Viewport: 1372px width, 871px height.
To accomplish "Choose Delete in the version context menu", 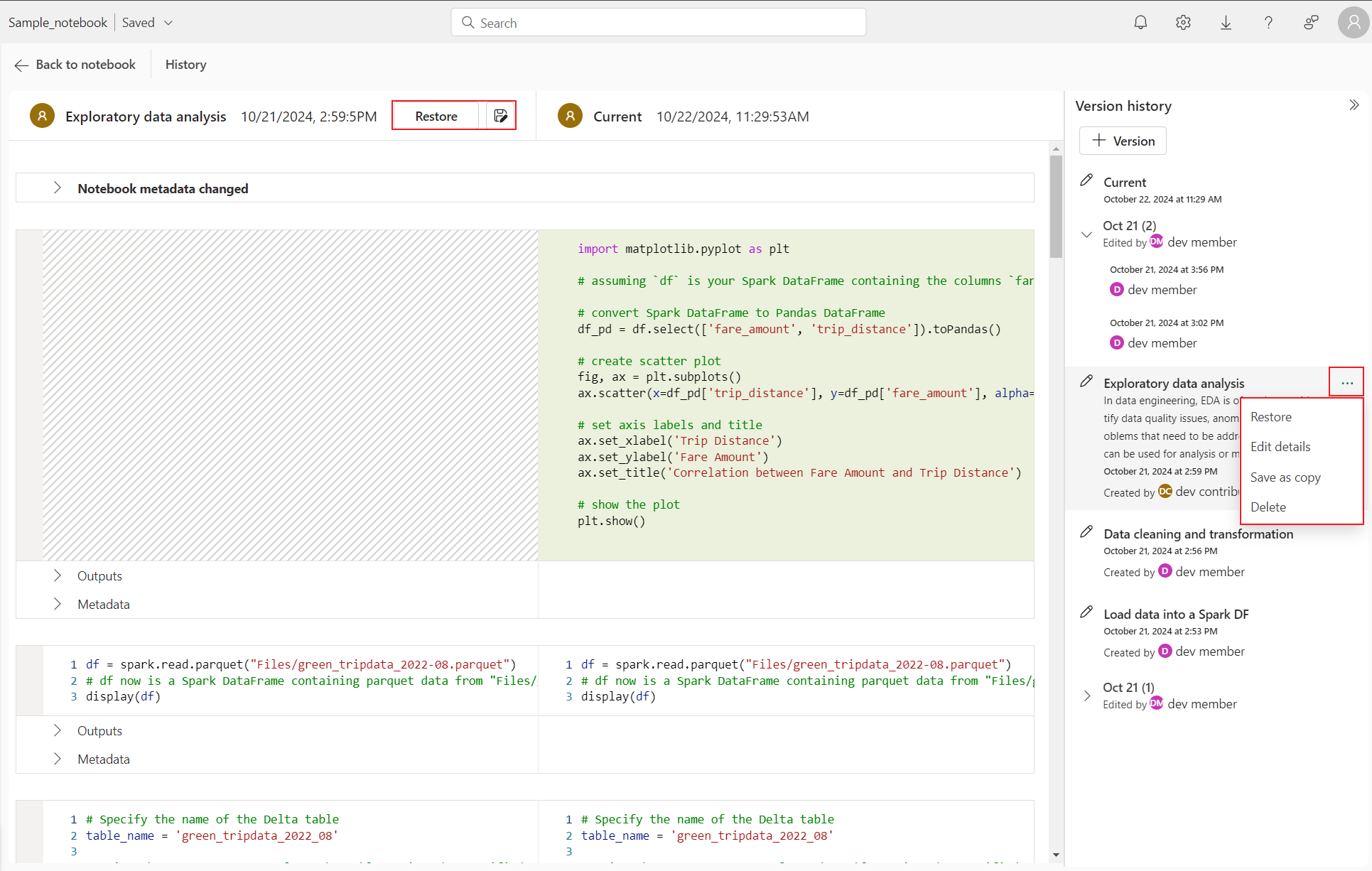I will click(x=1268, y=507).
